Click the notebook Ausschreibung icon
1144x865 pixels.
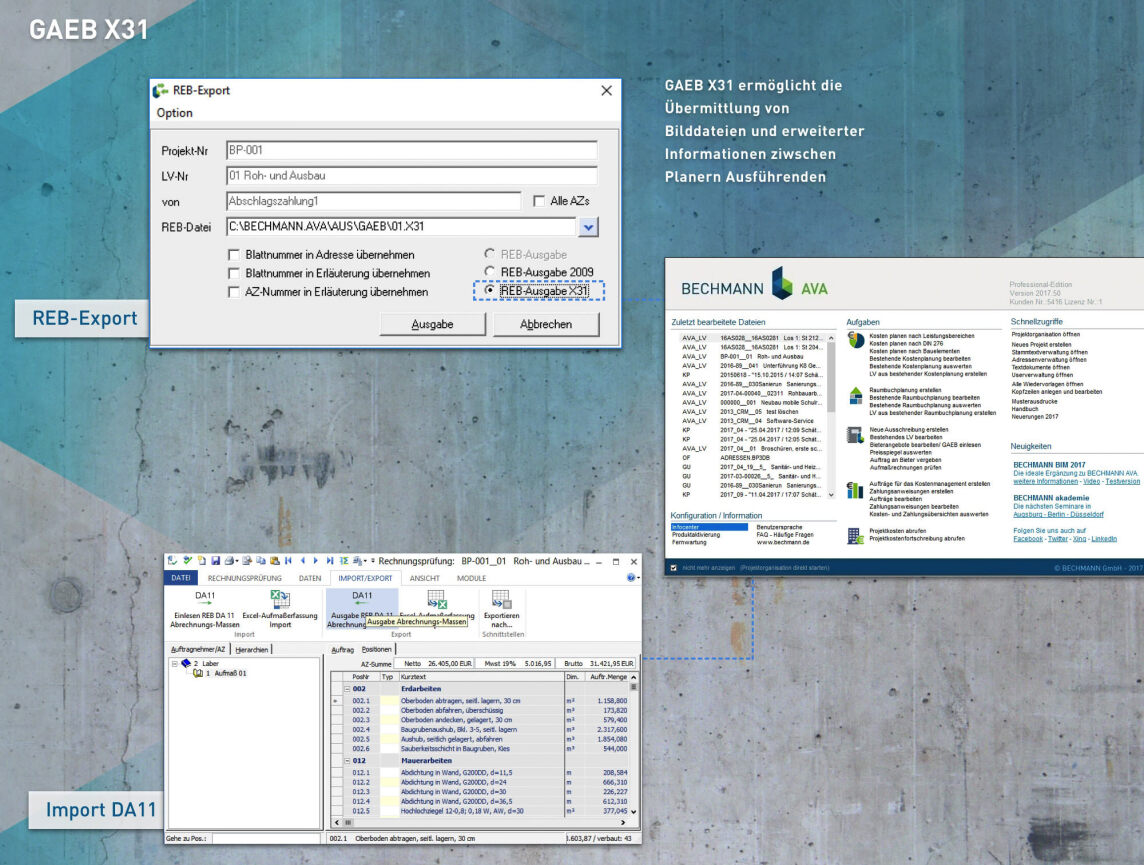tap(855, 435)
